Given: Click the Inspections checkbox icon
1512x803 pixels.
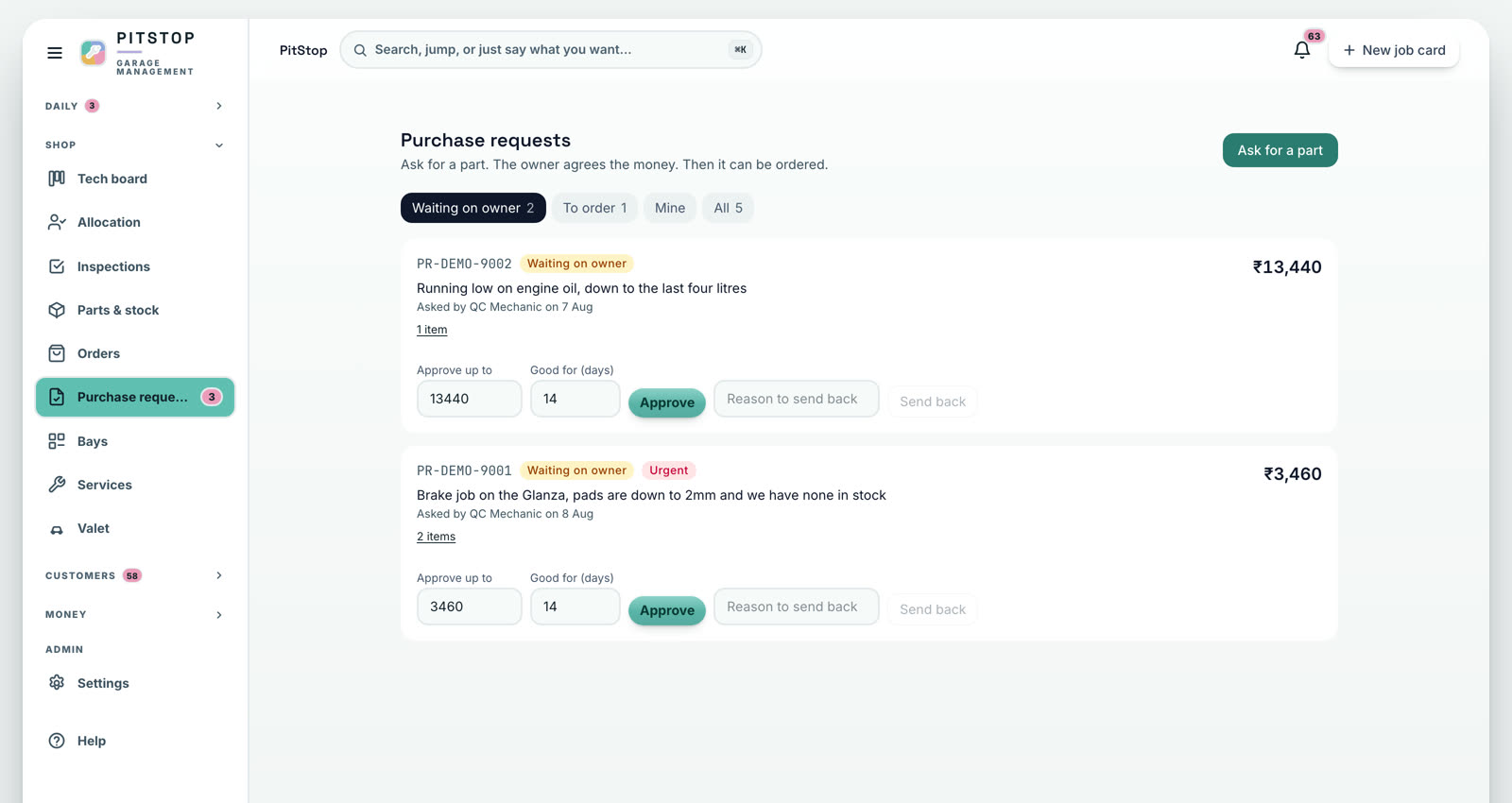Looking at the screenshot, I should pos(57,266).
